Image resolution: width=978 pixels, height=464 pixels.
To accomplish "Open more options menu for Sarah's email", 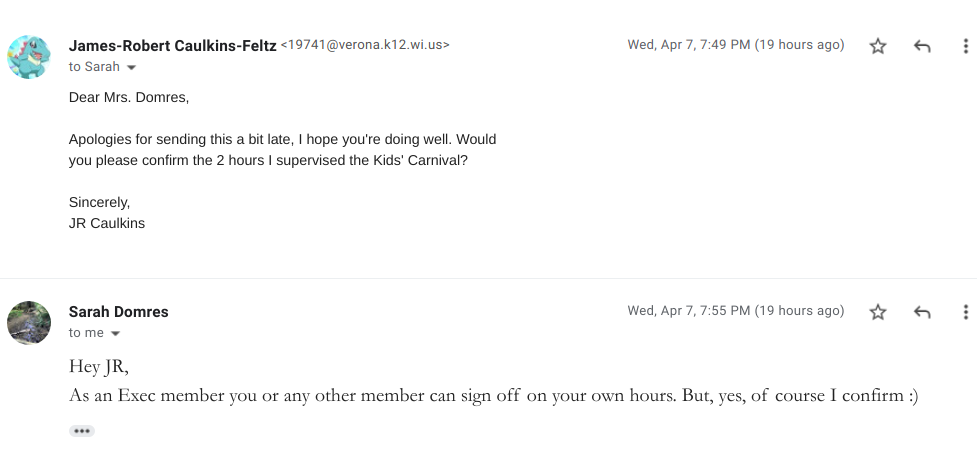I will [965, 312].
